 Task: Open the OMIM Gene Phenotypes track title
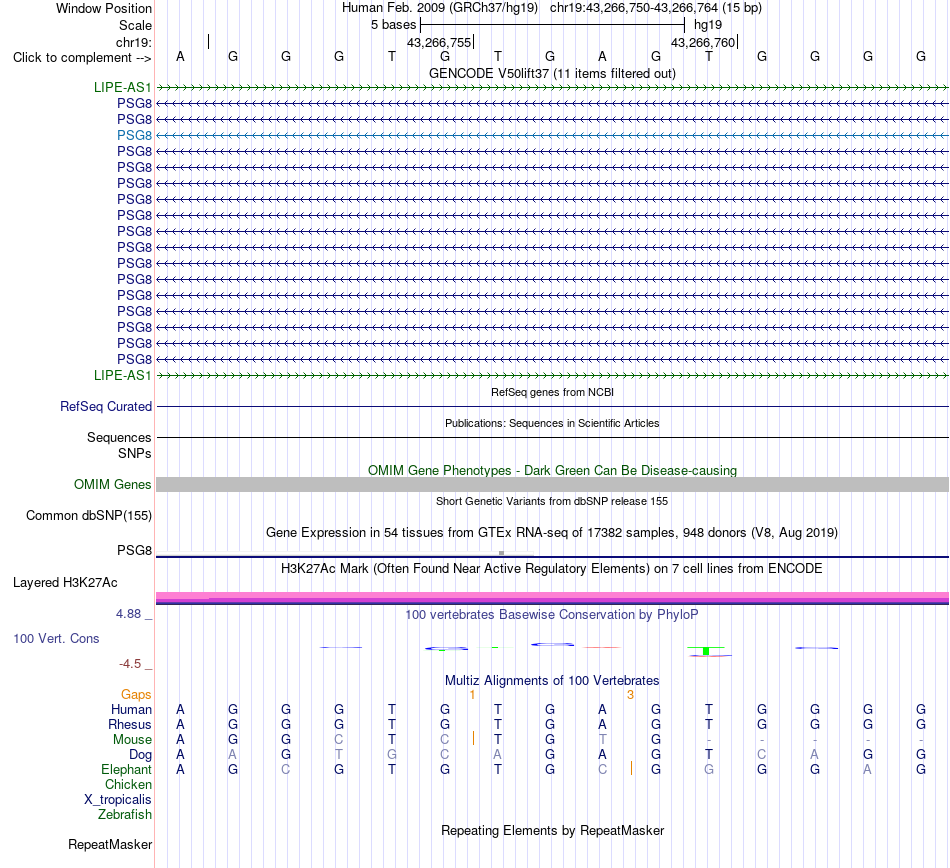click(x=552, y=471)
